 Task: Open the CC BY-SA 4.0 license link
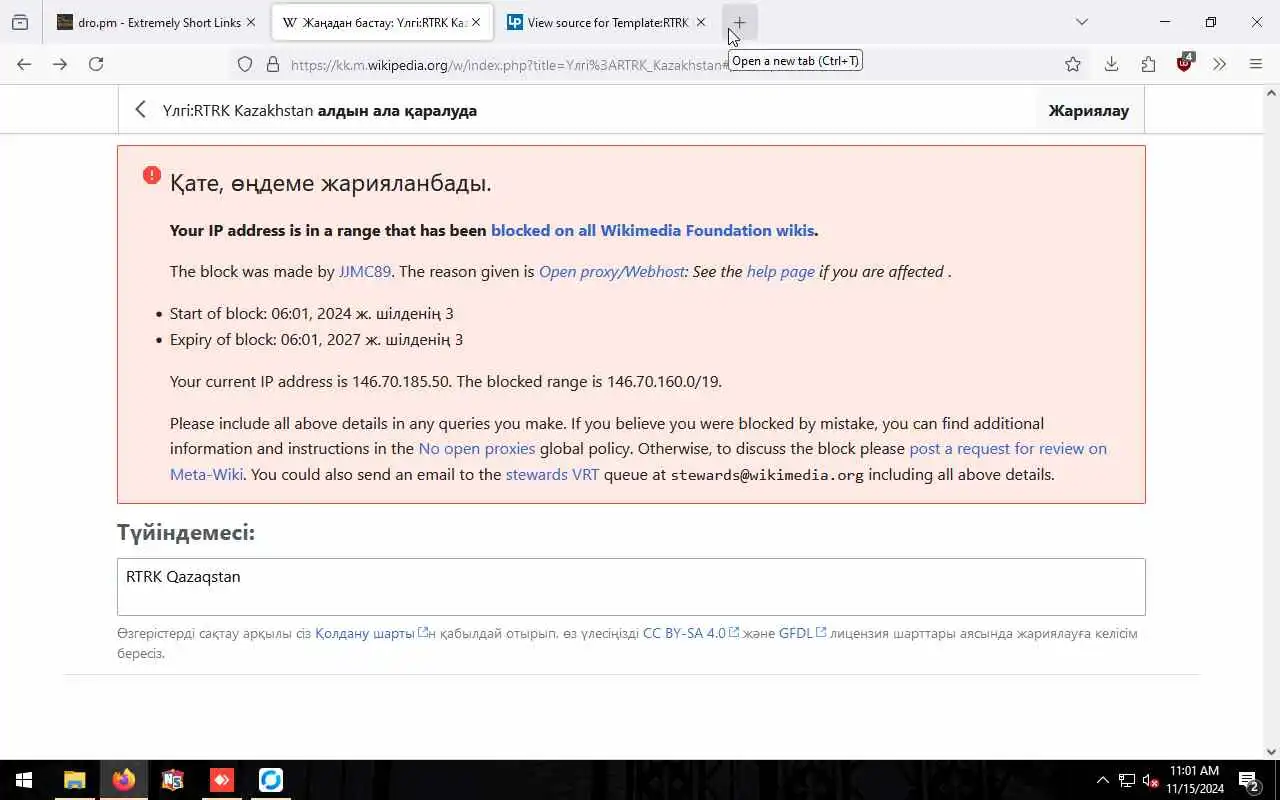[x=691, y=633]
